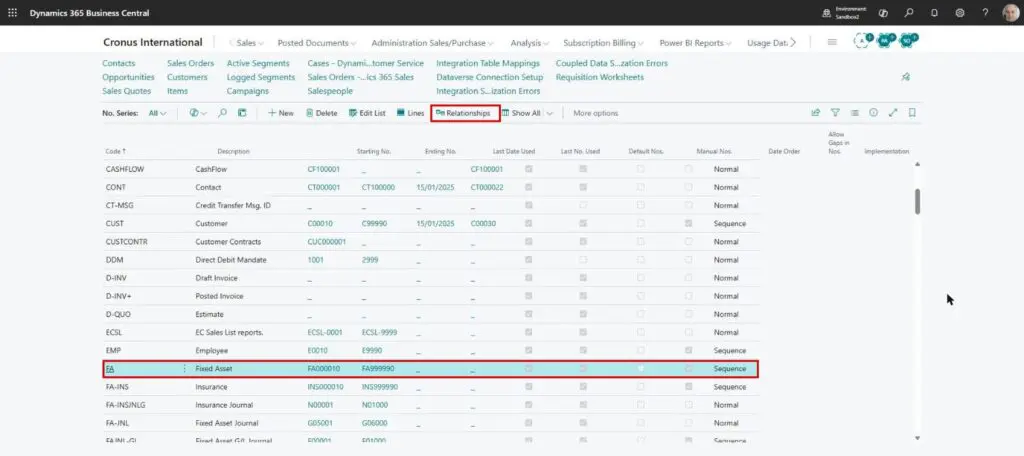Expand Administration Sales/Purchase menu
This screenshot has width=1024, height=456.
pos(432,42)
